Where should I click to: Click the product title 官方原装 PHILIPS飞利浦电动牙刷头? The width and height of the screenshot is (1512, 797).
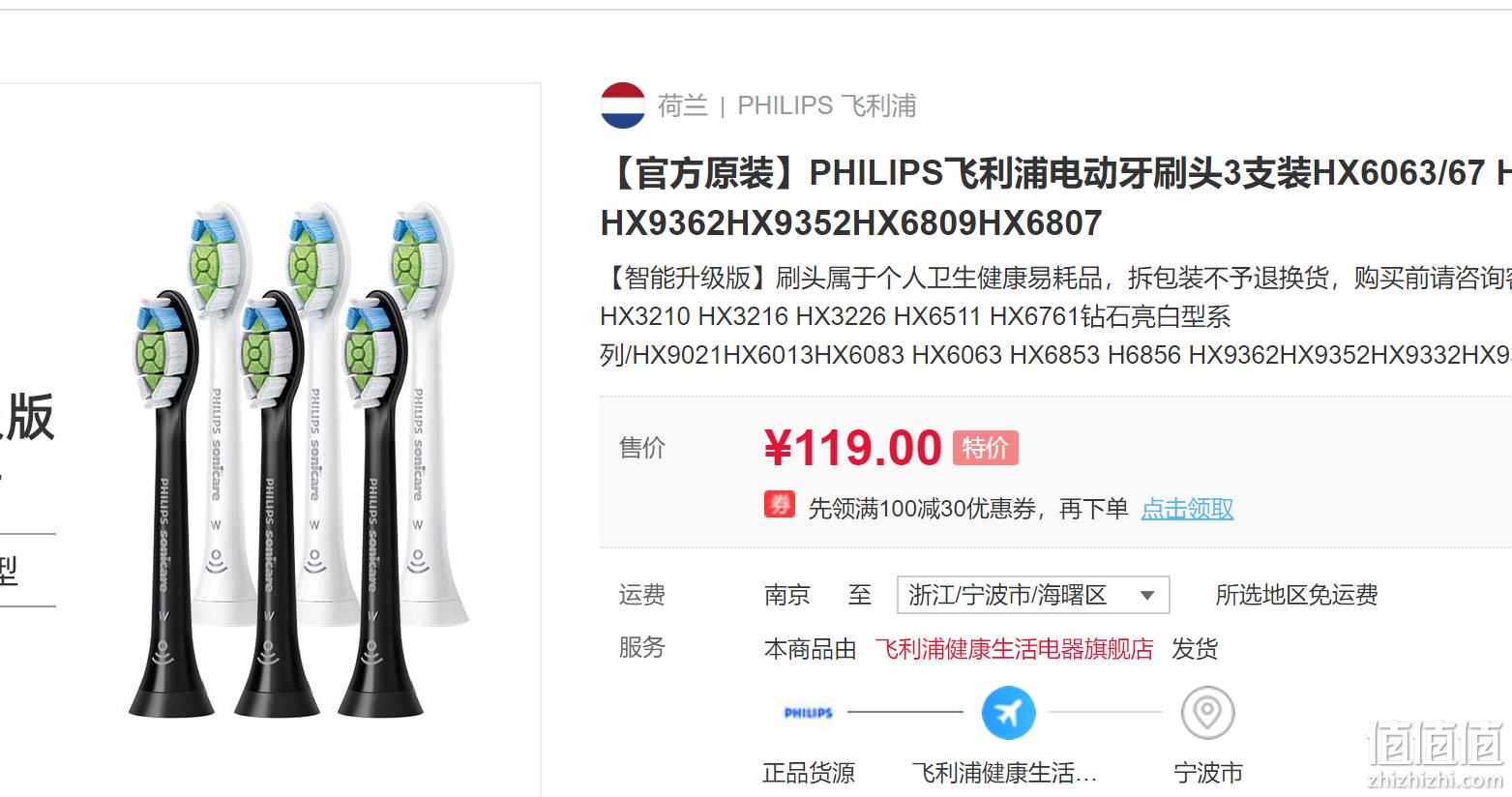[x=1055, y=198]
